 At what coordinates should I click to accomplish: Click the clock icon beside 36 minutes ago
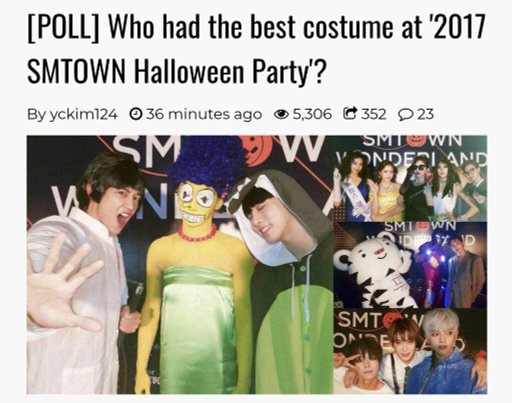(x=135, y=114)
